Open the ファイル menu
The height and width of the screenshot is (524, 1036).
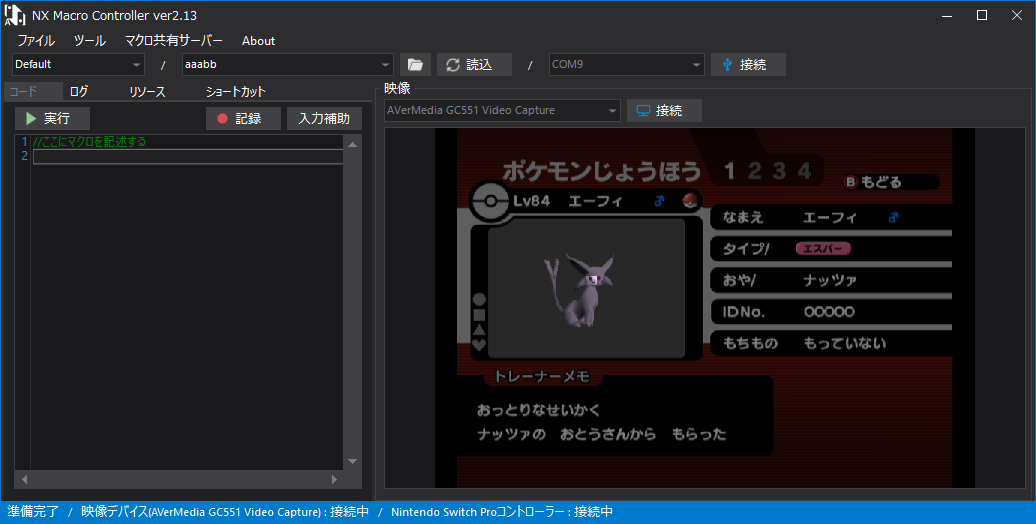coord(36,40)
